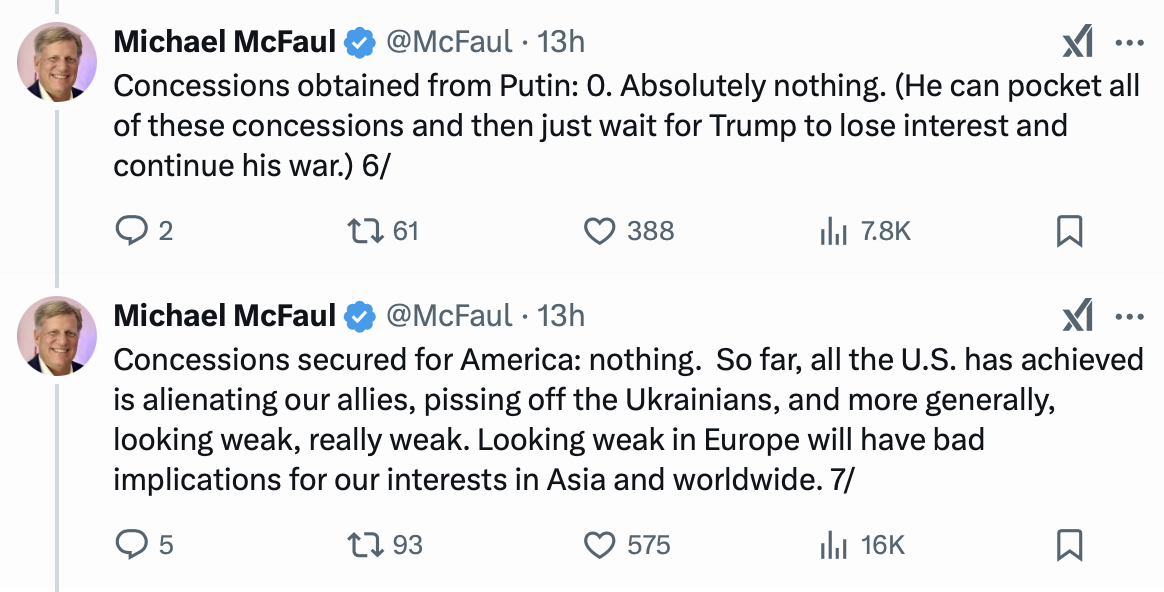This screenshot has width=1164, height=592.
Task: Like the tweet with 575 likes
Action: pos(599,545)
